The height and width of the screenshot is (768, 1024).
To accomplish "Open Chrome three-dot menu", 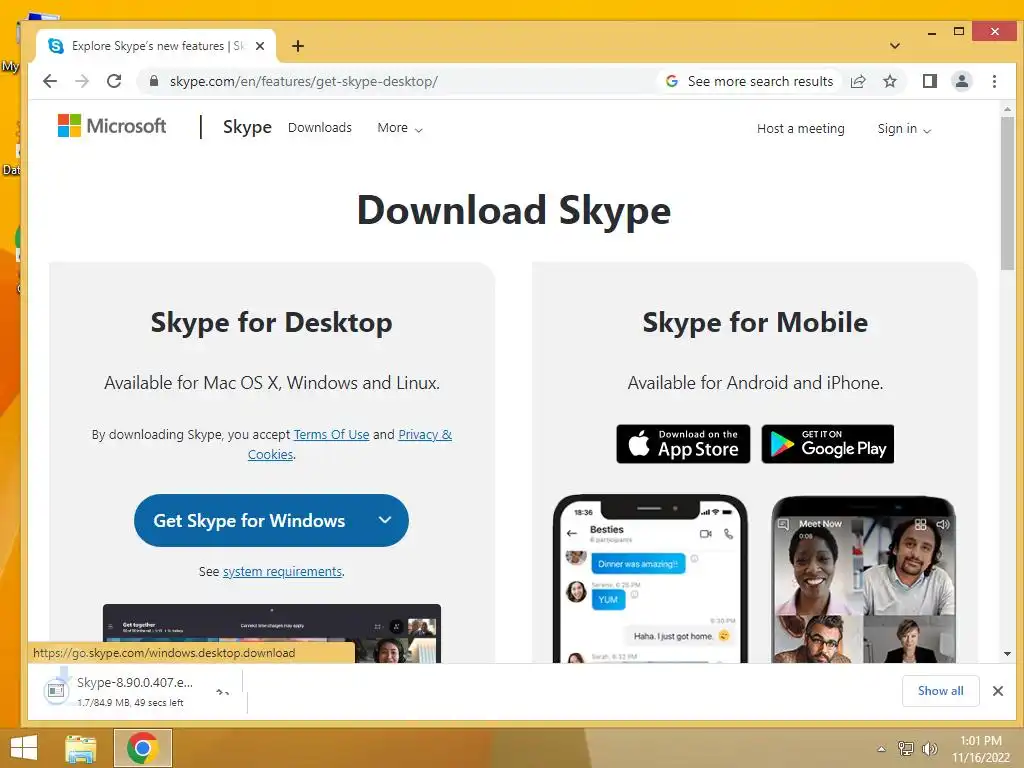I will [994, 81].
